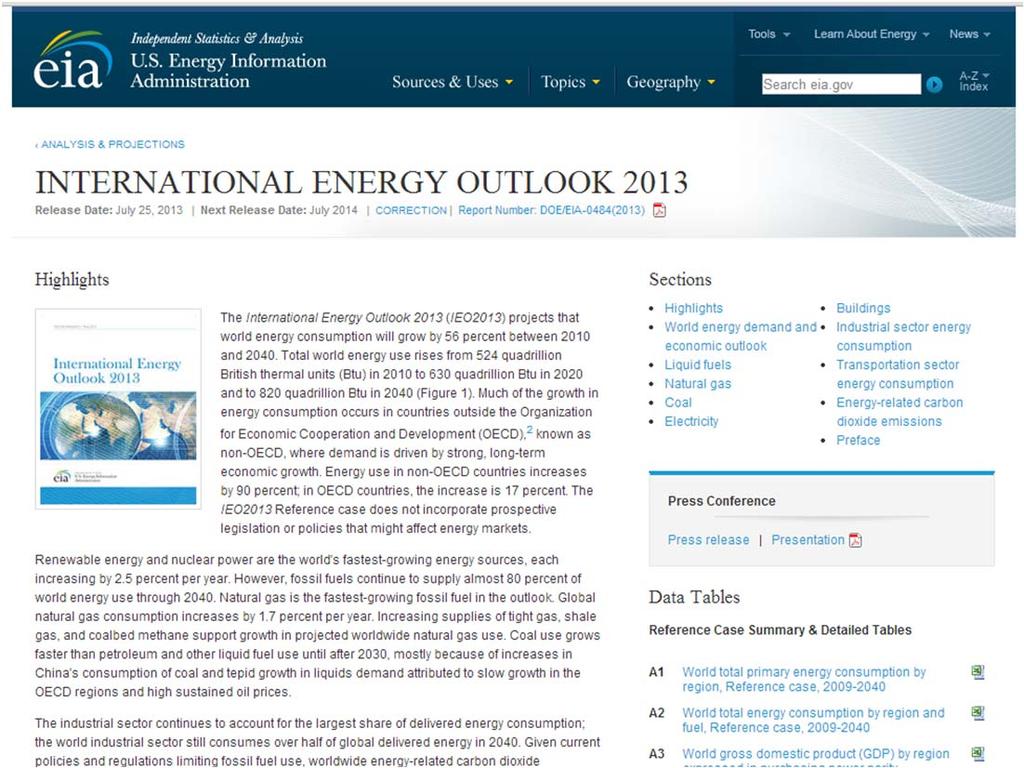
Task: Go to Energy-related carbon dioxide emissions
Action: point(900,412)
